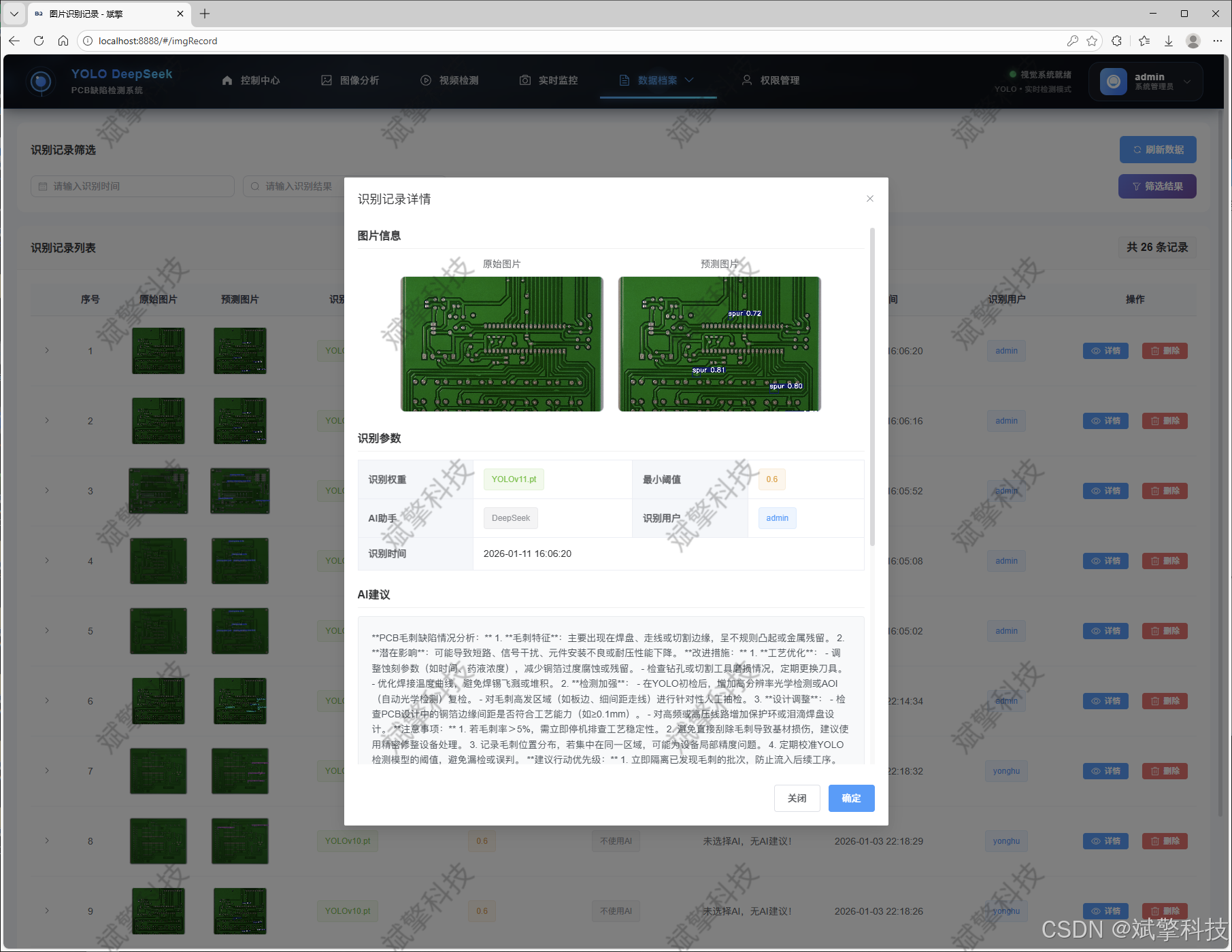This screenshot has width=1232, height=952.
Task: Click the admin user tag in the dialog
Action: pos(777,518)
